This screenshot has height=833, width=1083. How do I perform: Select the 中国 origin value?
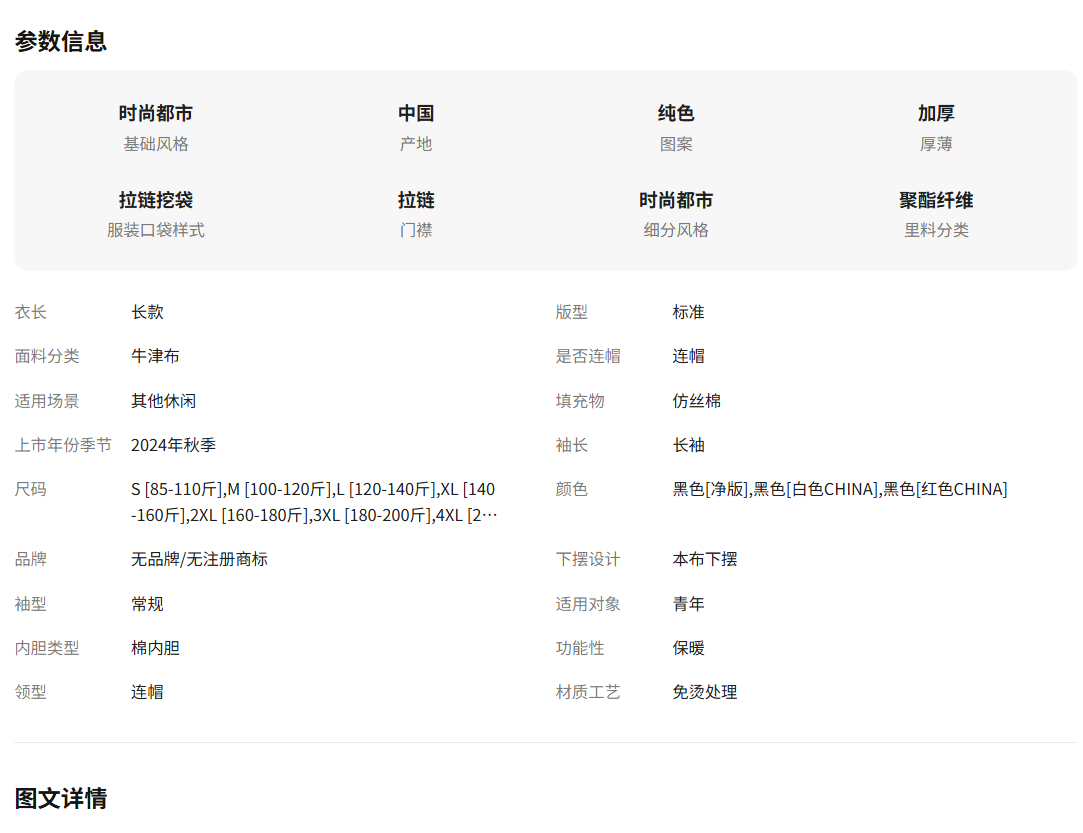[416, 114]
